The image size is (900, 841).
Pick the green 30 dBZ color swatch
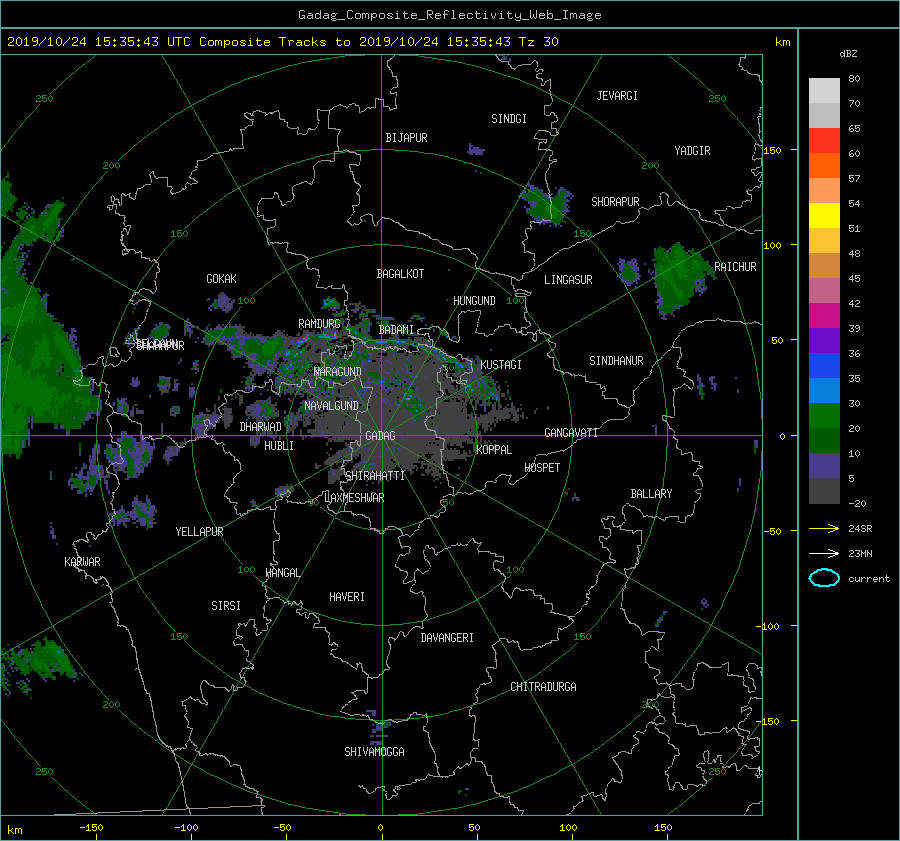(824, 415)
